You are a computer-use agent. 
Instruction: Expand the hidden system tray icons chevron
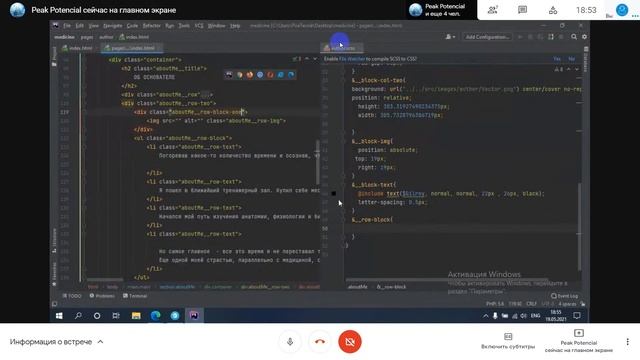pos(485,316)
